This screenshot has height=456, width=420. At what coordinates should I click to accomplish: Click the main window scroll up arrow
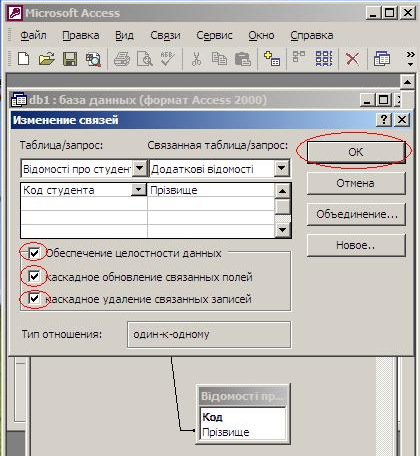(407, 82)
